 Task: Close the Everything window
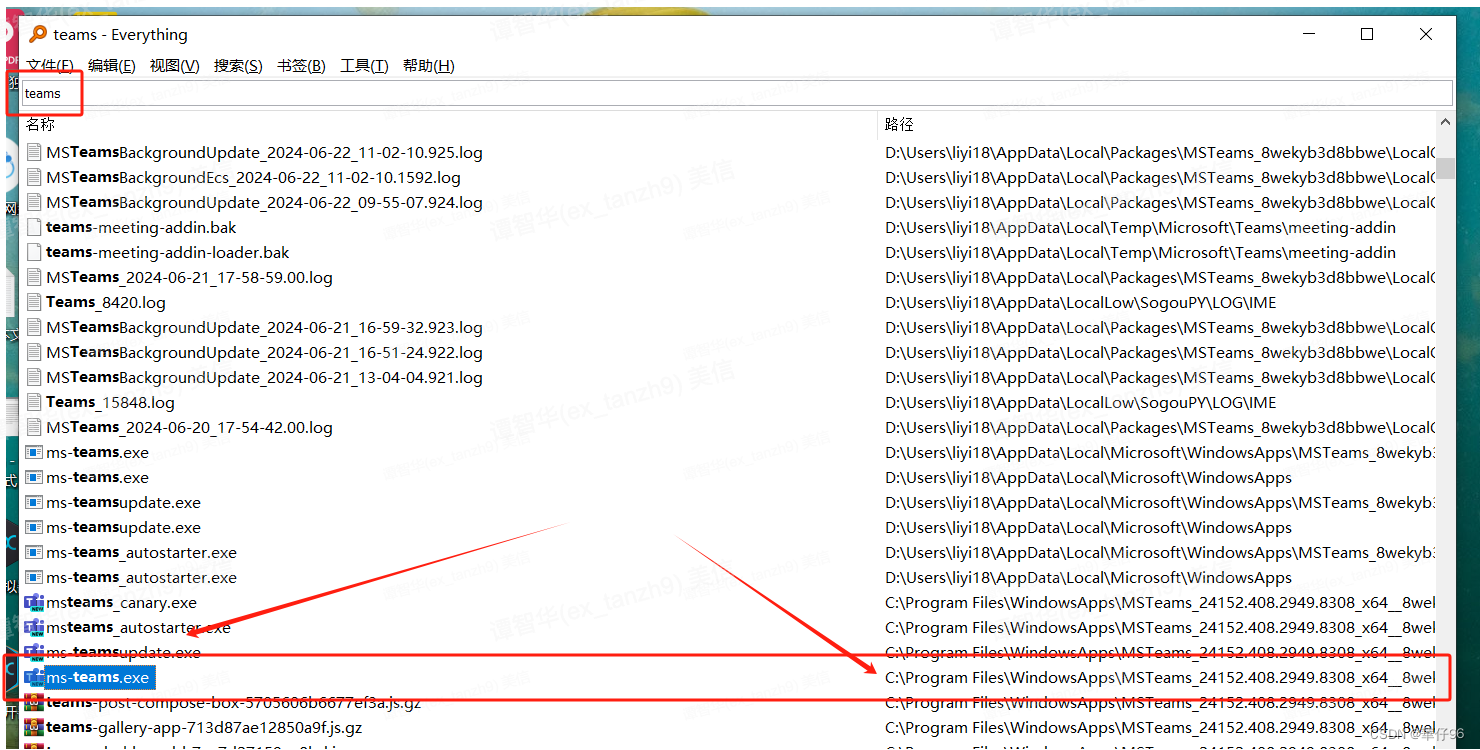(1426, 34)
